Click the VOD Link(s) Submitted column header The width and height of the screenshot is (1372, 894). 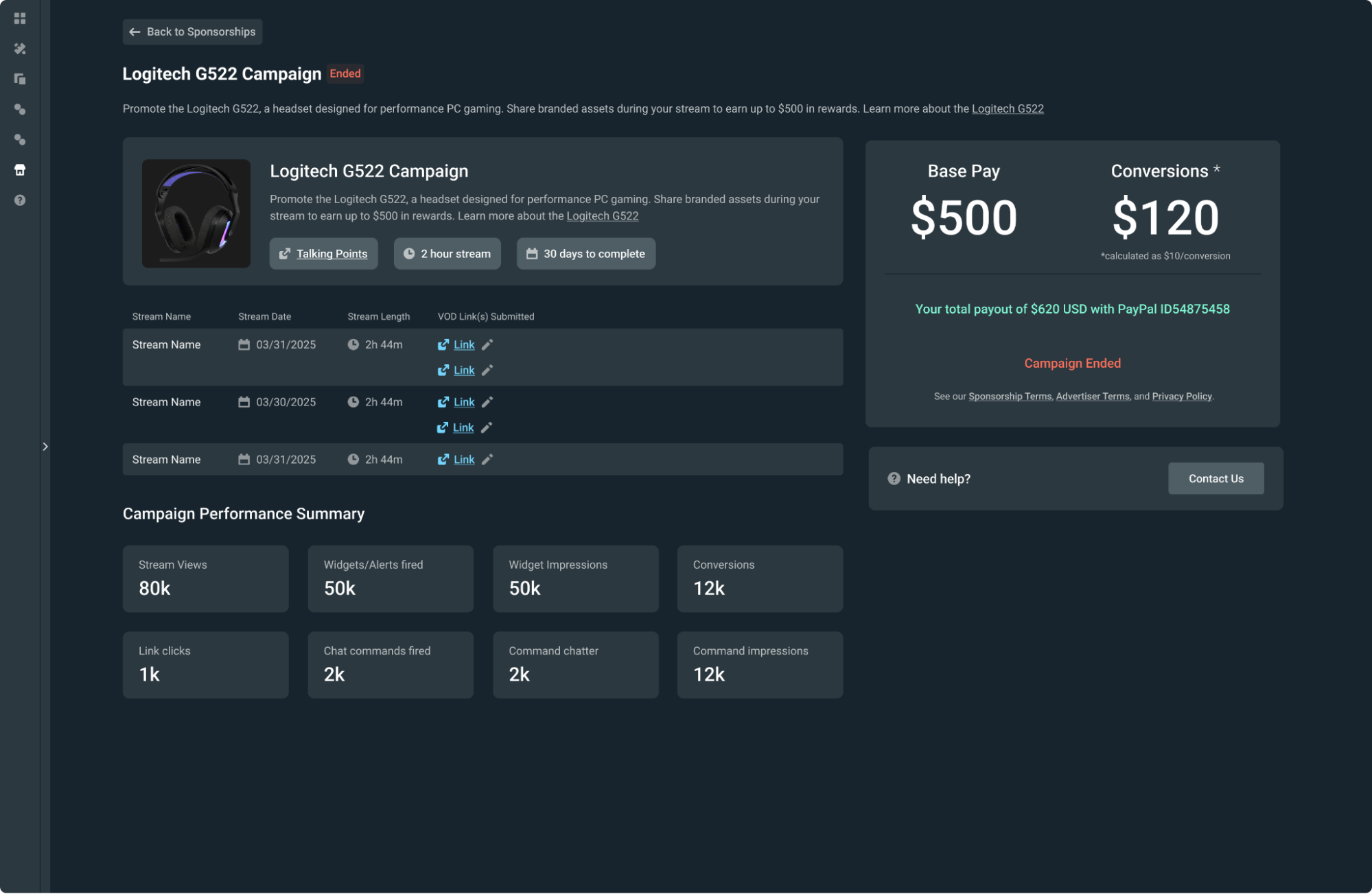pos(486,316)
